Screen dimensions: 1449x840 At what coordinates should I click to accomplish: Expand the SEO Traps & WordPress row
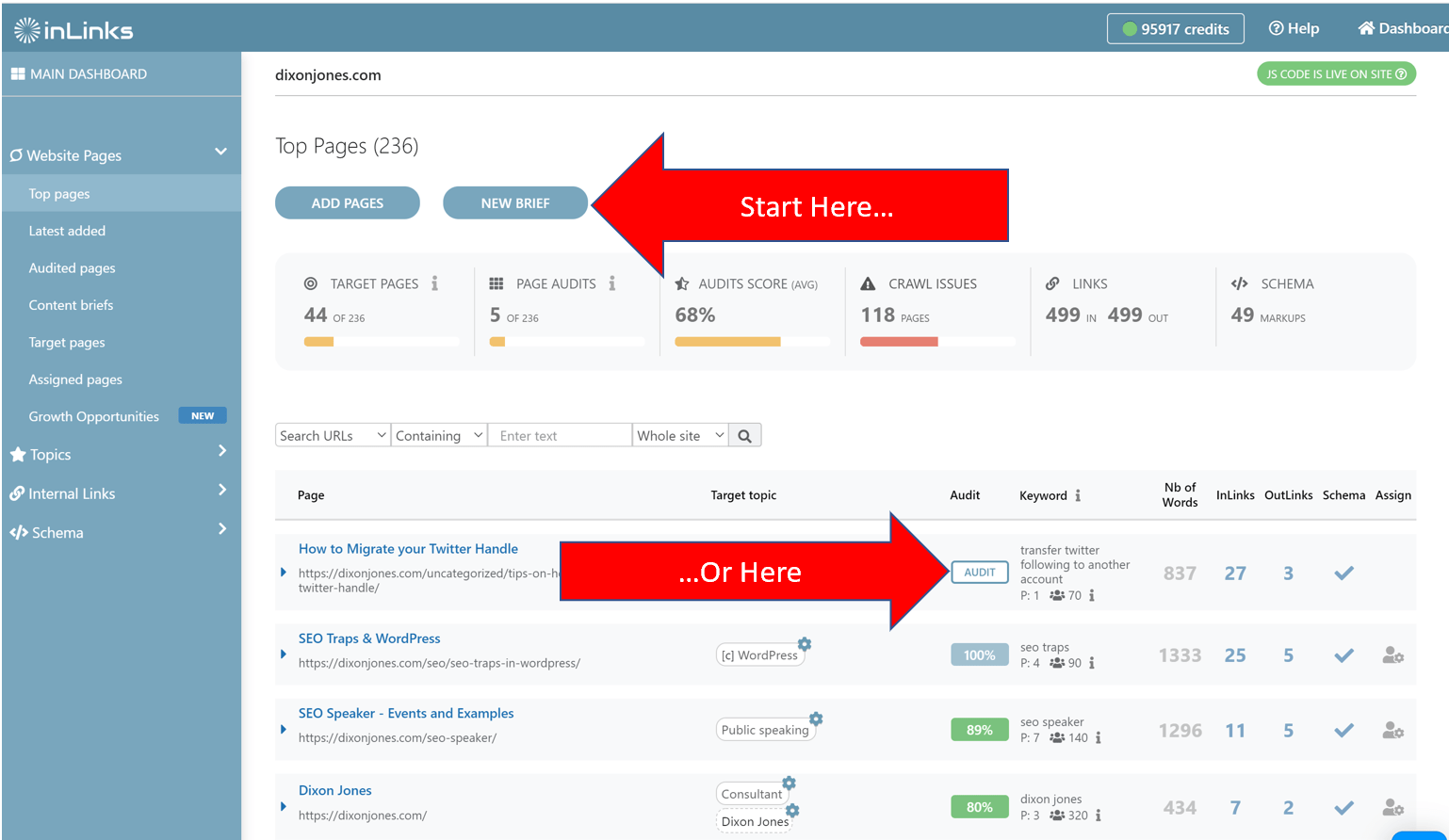[x=284, y=654]
